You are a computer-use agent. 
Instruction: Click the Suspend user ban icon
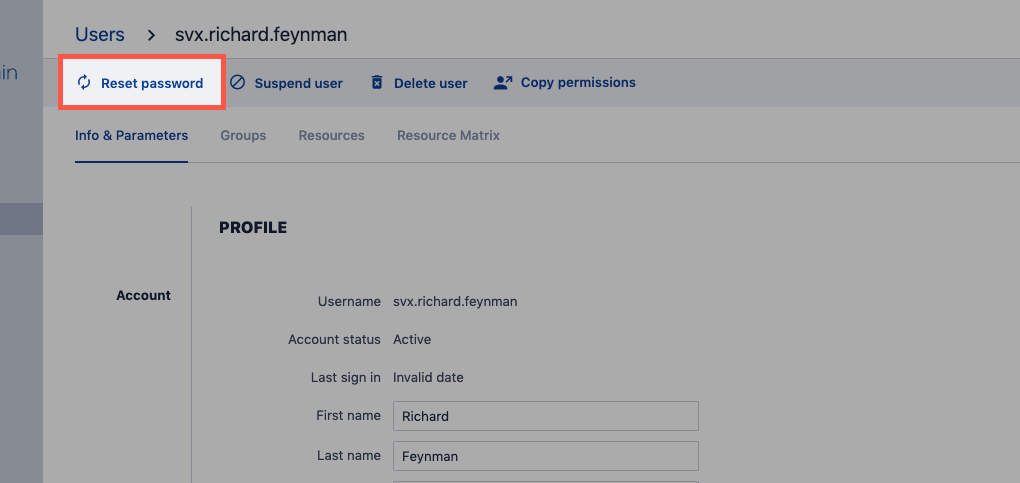click(237, 83)
